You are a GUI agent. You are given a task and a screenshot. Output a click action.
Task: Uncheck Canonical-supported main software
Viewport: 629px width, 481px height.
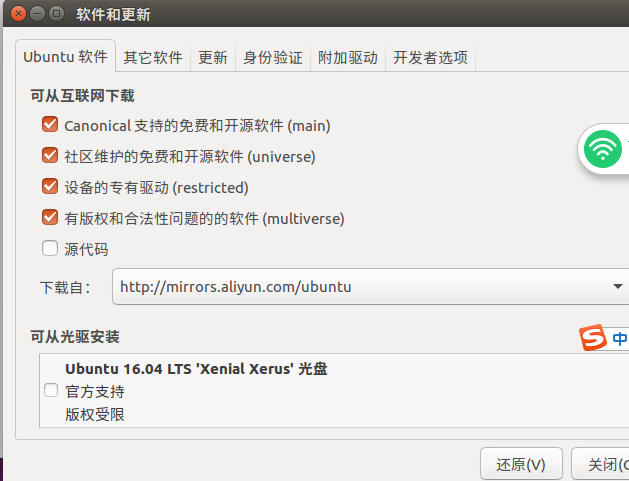pos(50,124)
